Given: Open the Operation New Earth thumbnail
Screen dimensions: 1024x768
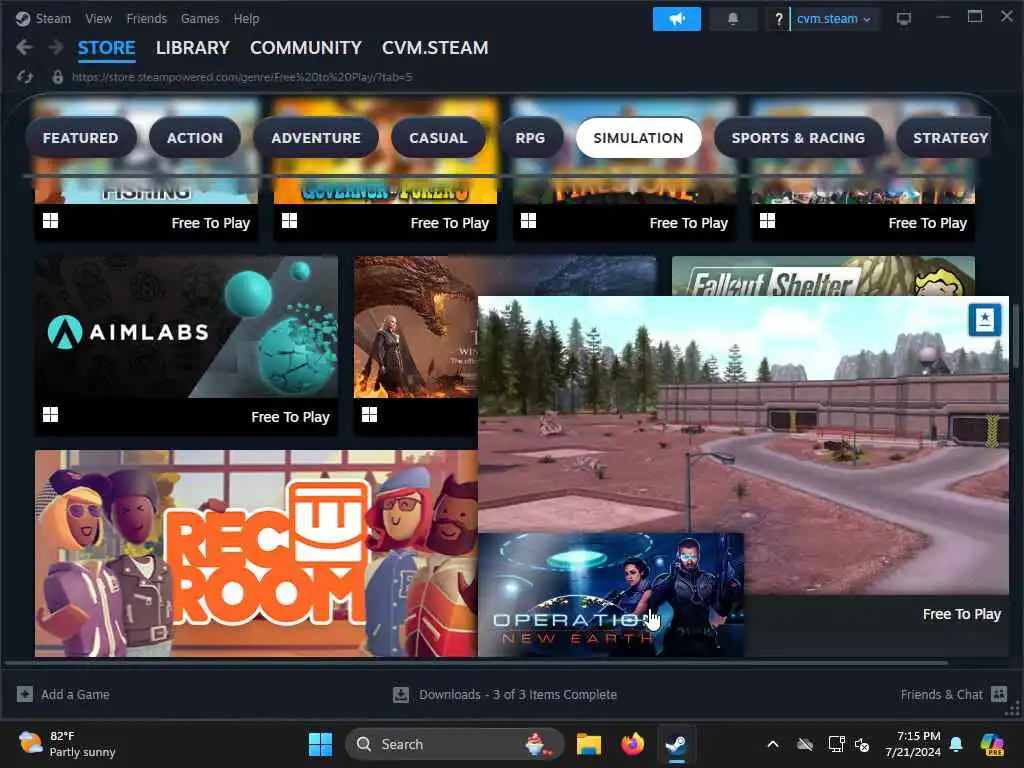Looking at the screenshot, I should (611, 594).
